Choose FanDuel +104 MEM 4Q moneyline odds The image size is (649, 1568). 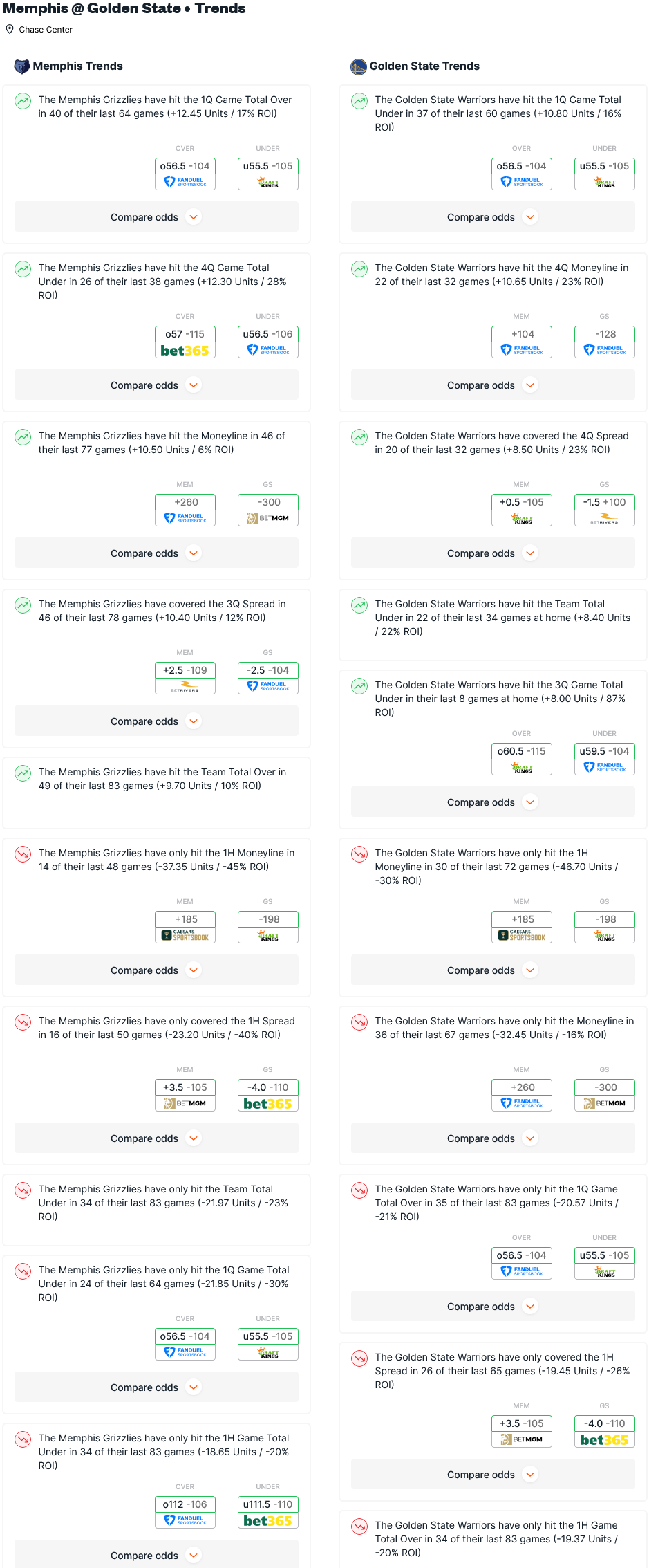click(522, 342)
